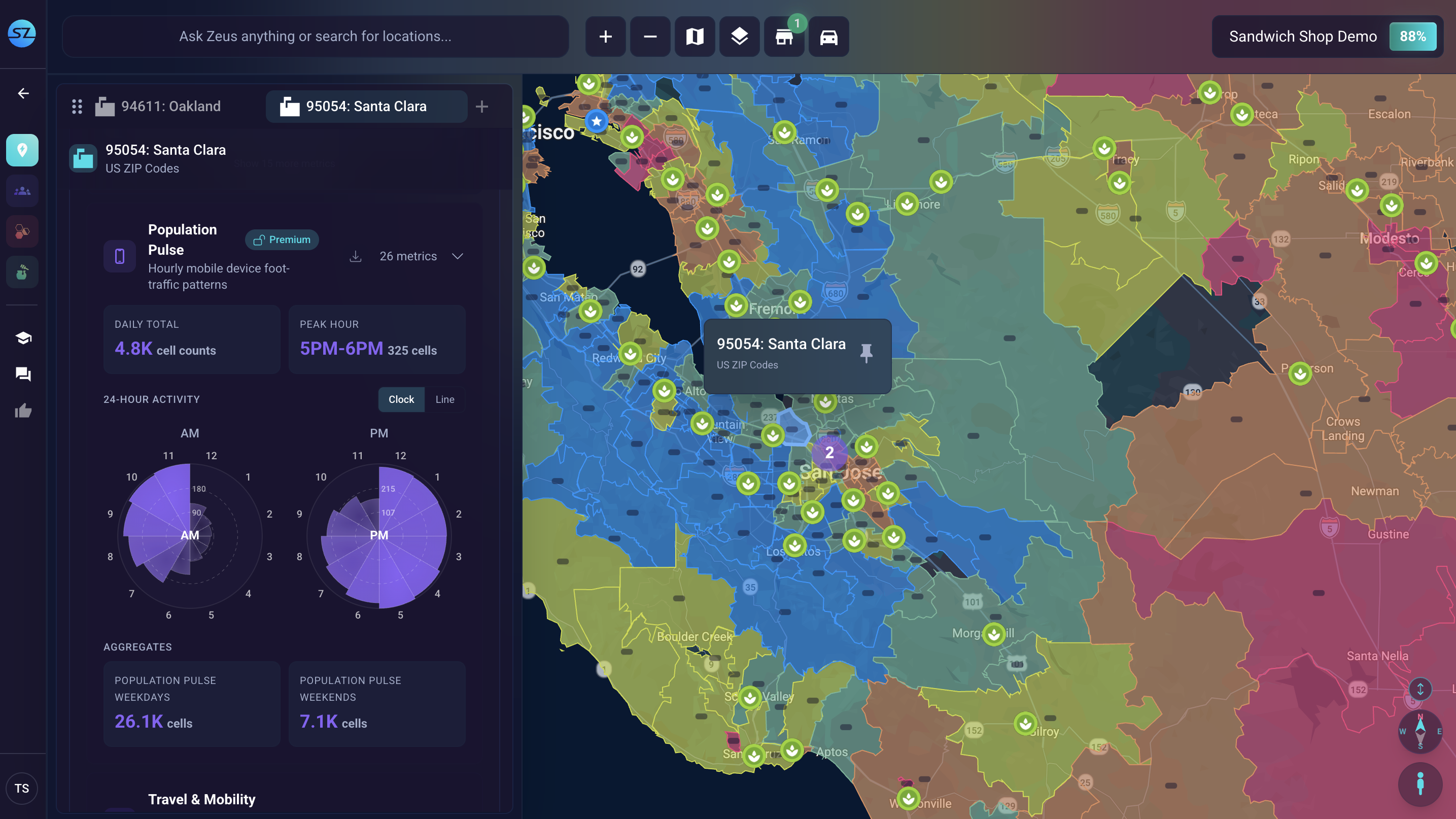1456x819 pixels.
Task: Open the 26 metrics dropdown label
Action: (x=408, y=257)
